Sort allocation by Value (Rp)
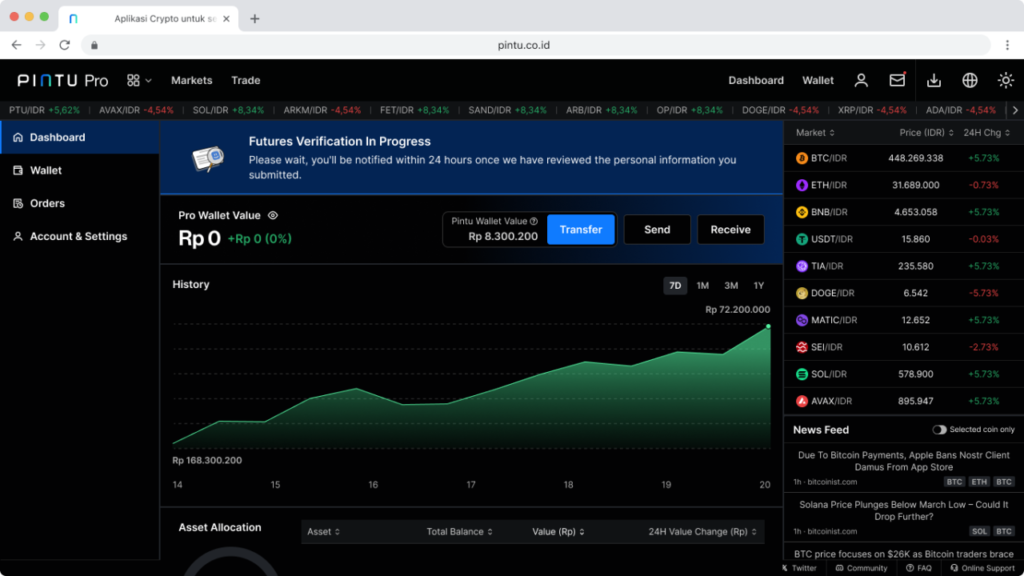Viewport: 1024px width, 576px height. 558,532
